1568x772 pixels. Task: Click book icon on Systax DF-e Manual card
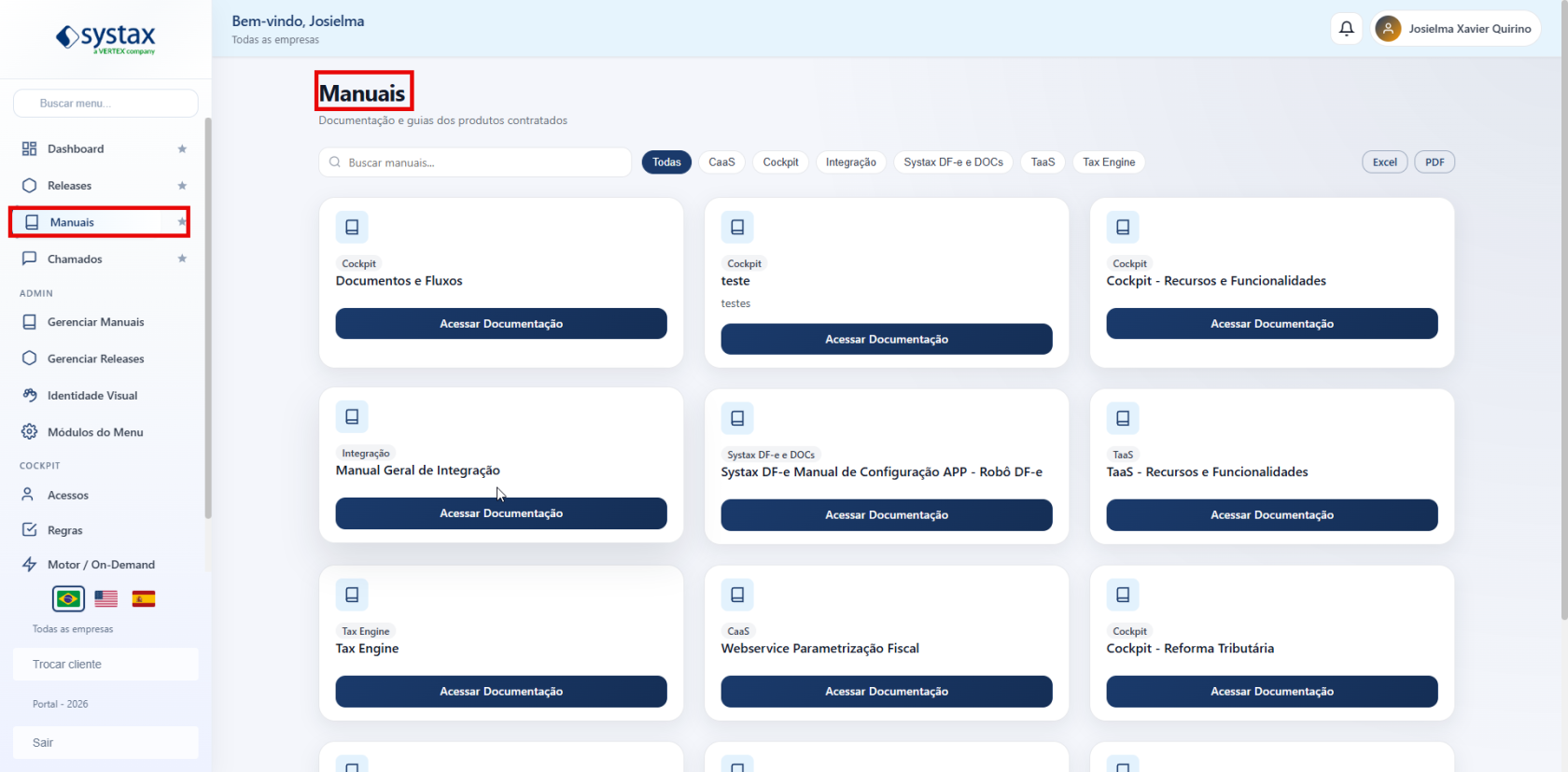(737, 418)
